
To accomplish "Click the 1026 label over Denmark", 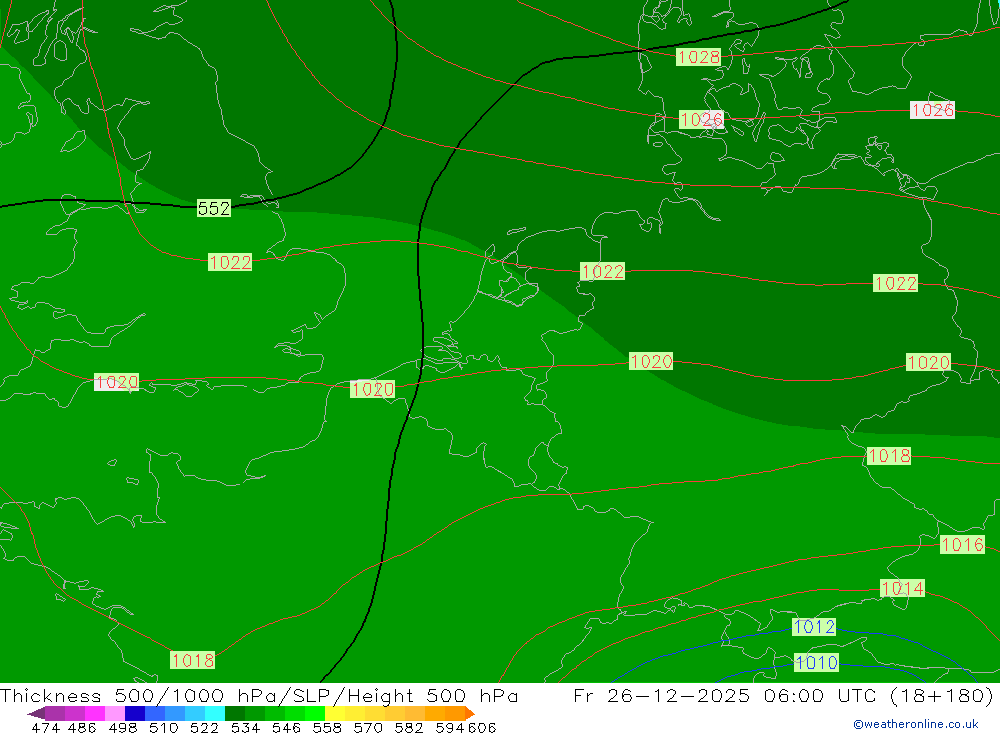I will (x=702, y=119).
